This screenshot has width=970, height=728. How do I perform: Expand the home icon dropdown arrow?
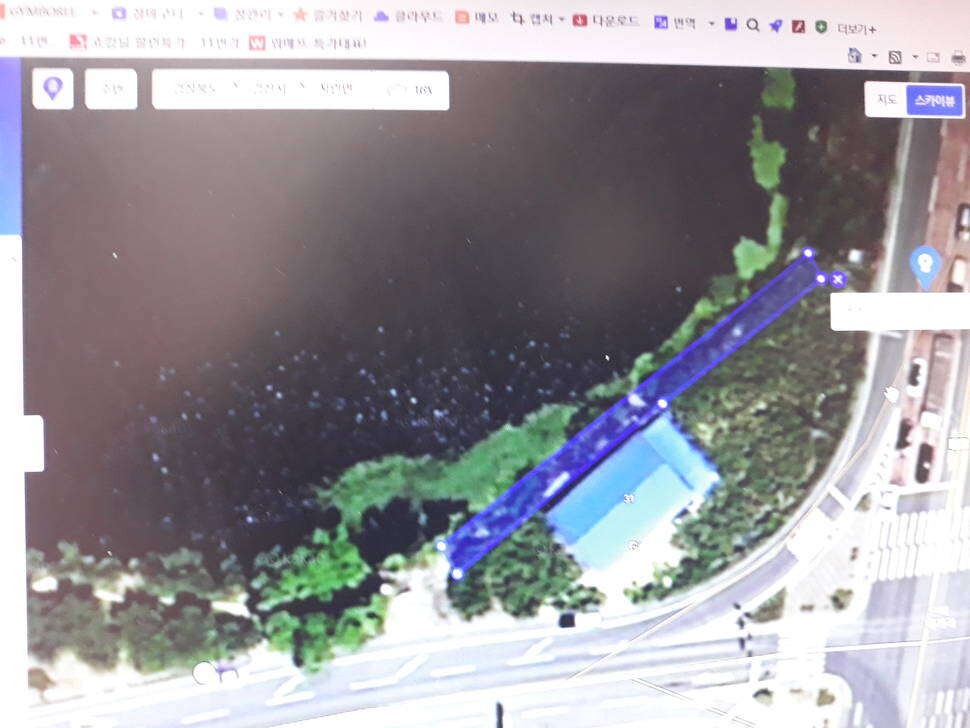pyautogui.click(x=874, y=56)
